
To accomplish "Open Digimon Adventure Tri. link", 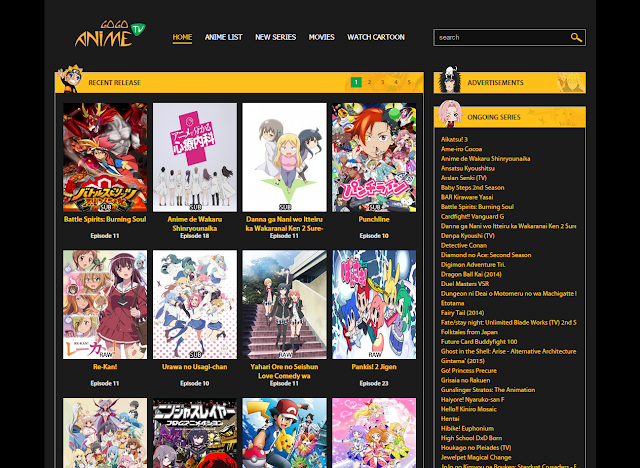I will [473, 264].
